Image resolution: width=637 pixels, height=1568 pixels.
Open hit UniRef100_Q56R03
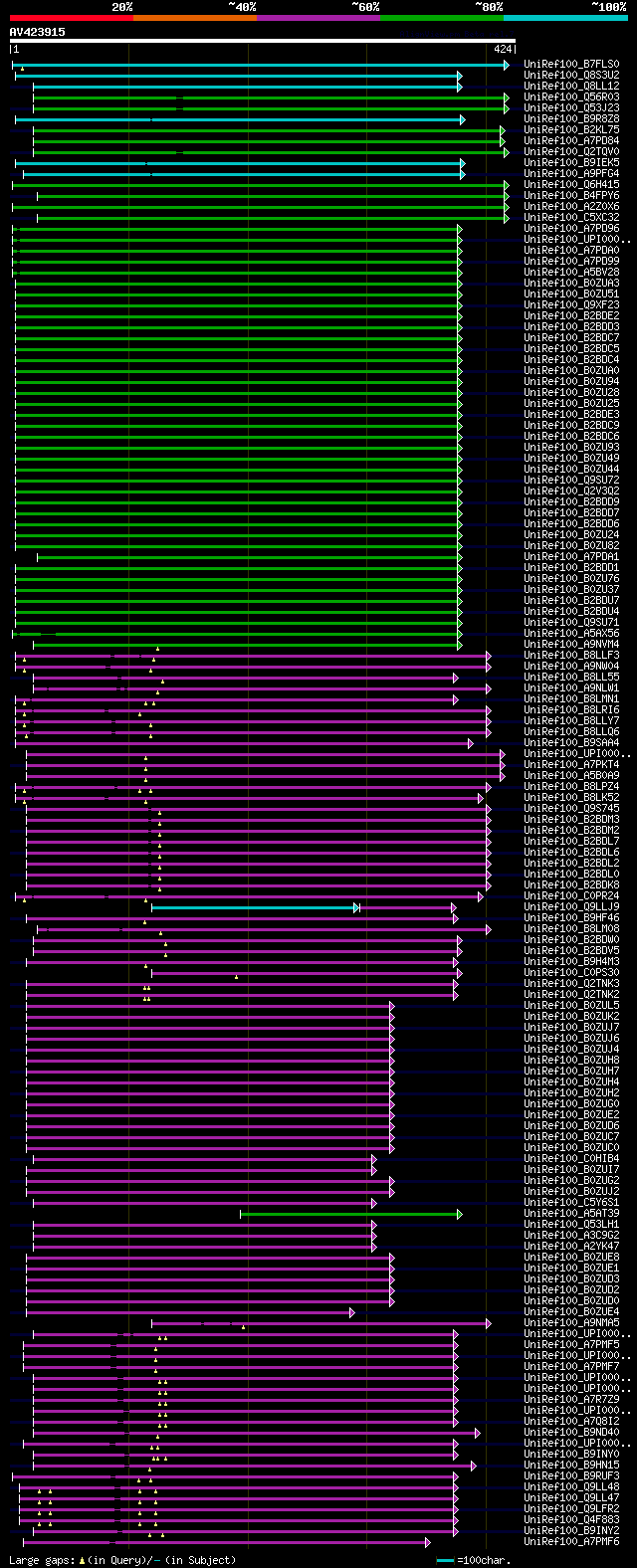click(x=571, y=98)
